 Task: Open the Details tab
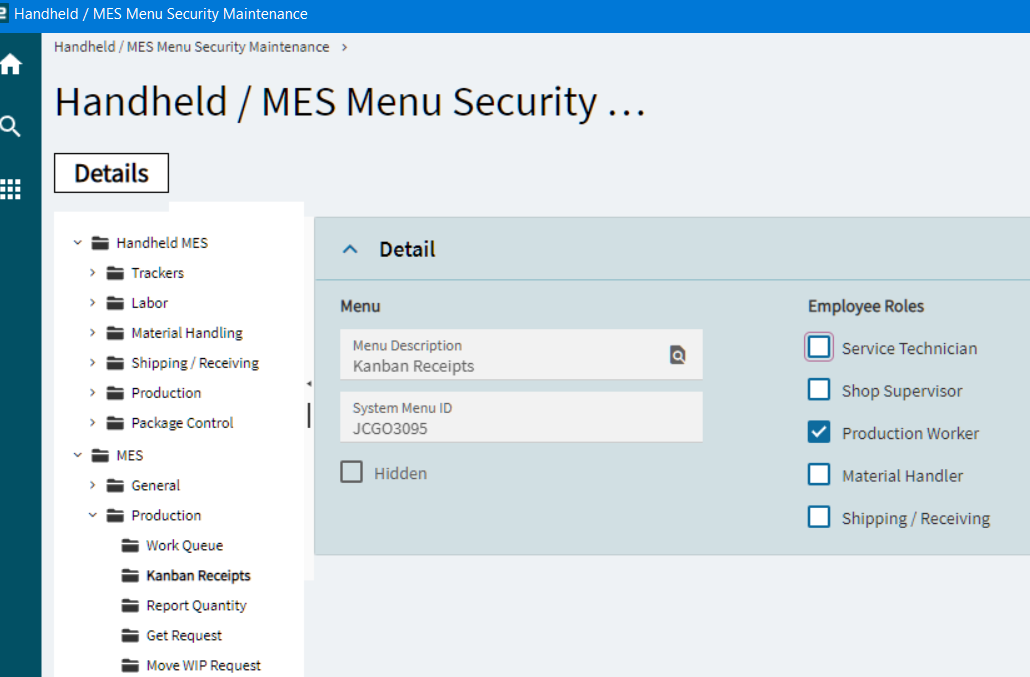pyautogui.click(x=112, y=173)
